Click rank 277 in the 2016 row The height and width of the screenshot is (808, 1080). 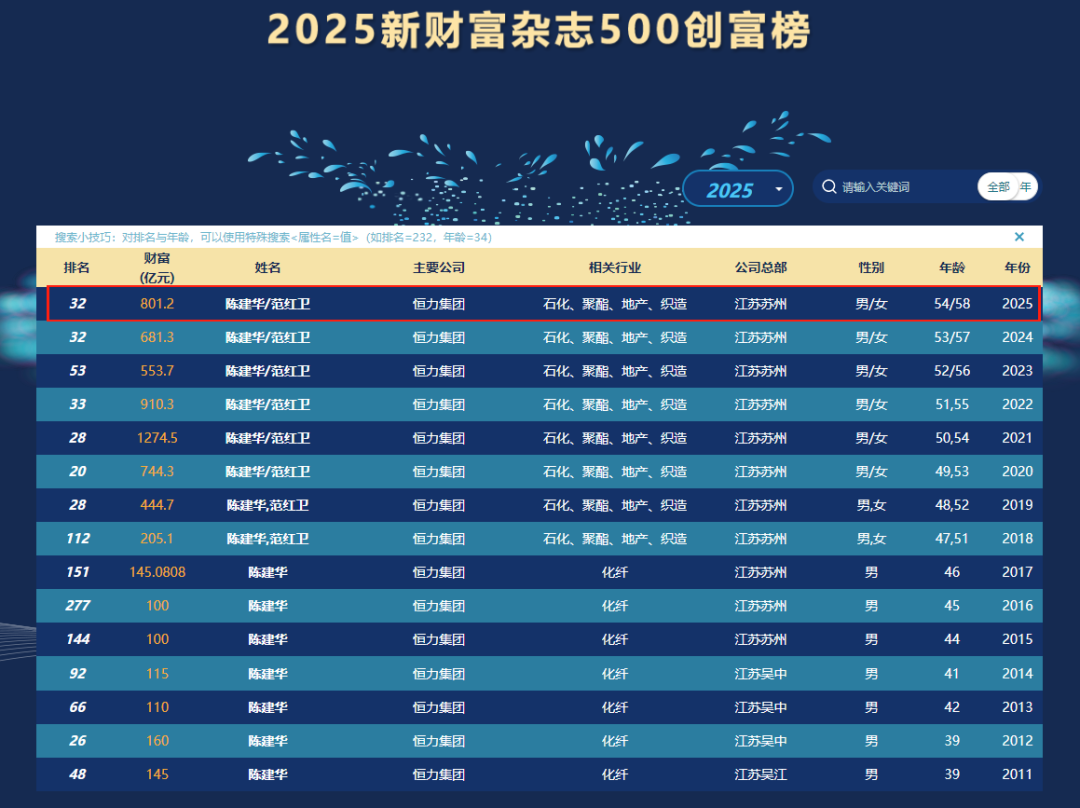click(x=77, y=605)
